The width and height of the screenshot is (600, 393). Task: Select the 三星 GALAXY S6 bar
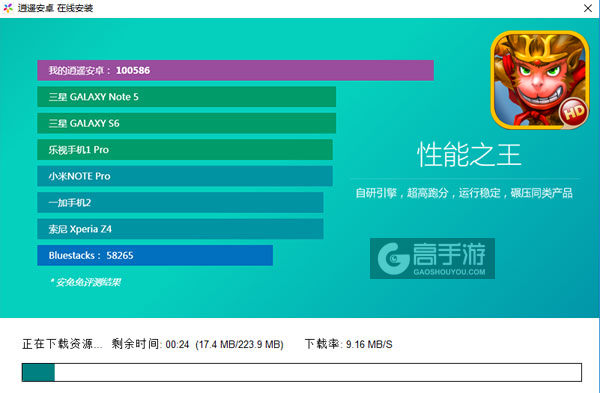[x=186, y=123]
